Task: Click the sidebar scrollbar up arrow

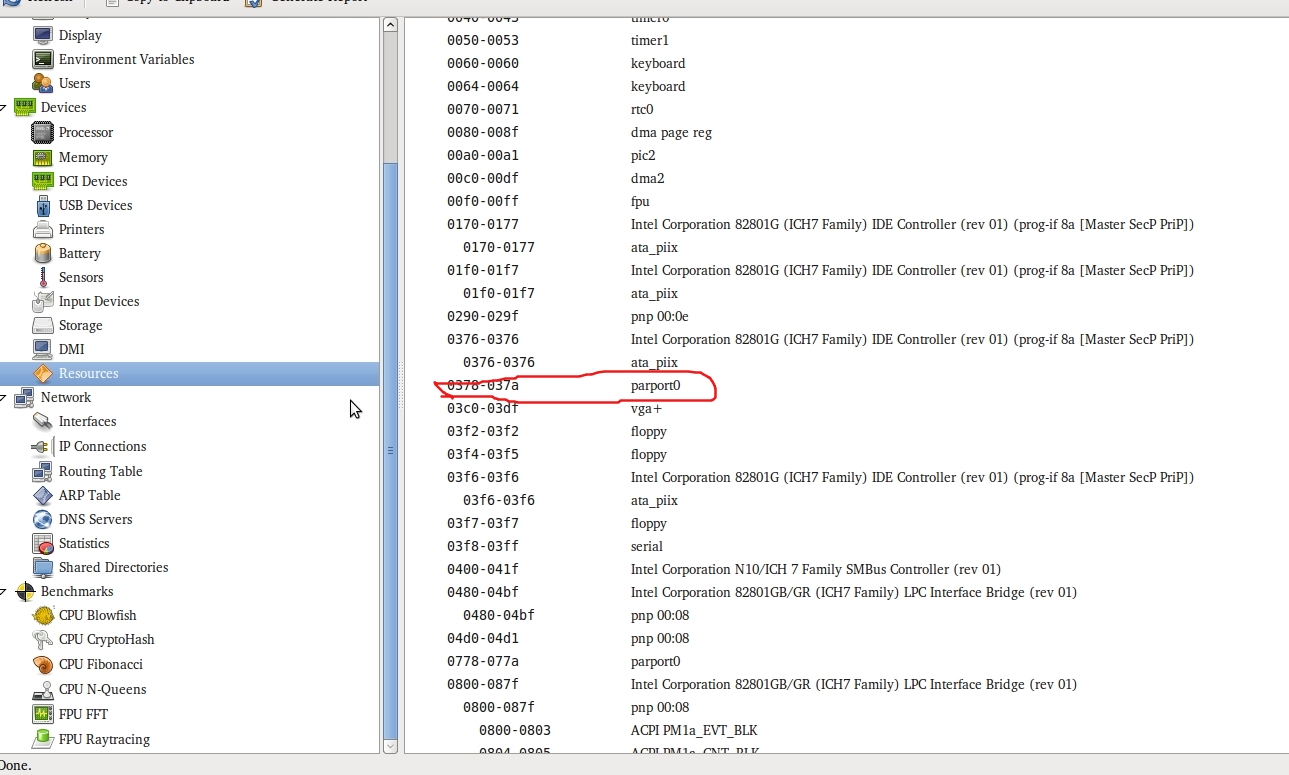Action: pos(390,24)
